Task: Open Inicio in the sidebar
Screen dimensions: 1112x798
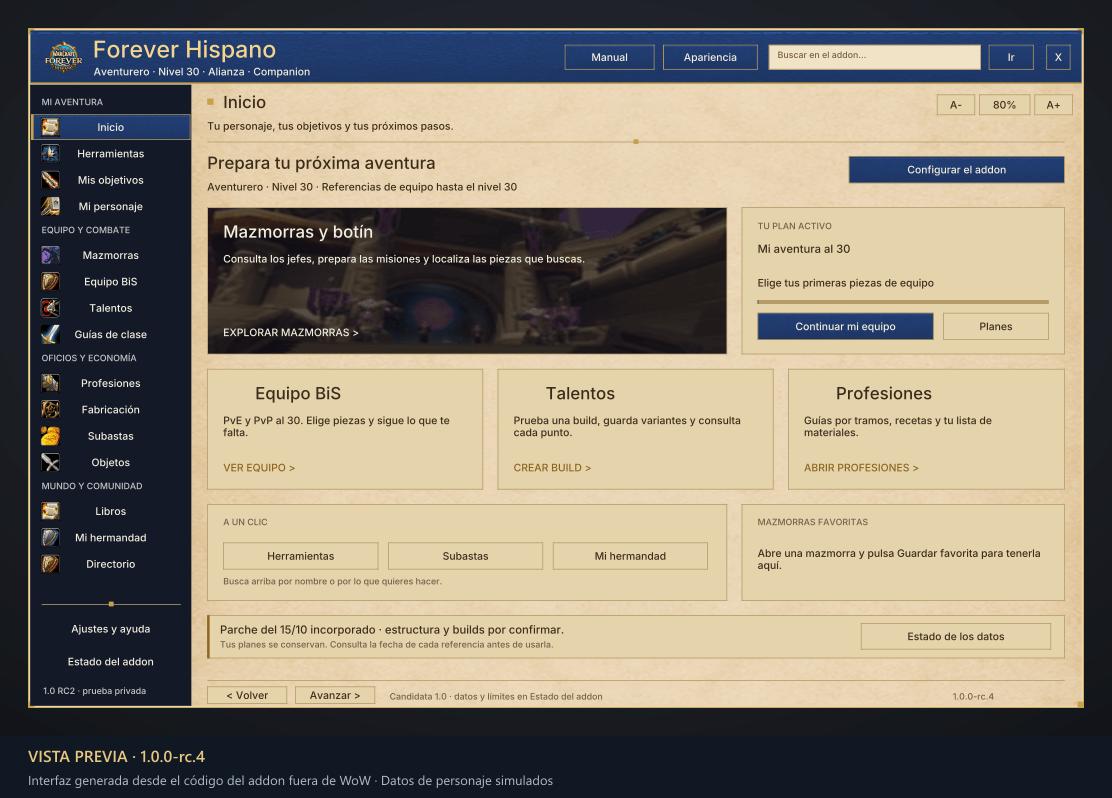Action: click(x=111, y=127)
